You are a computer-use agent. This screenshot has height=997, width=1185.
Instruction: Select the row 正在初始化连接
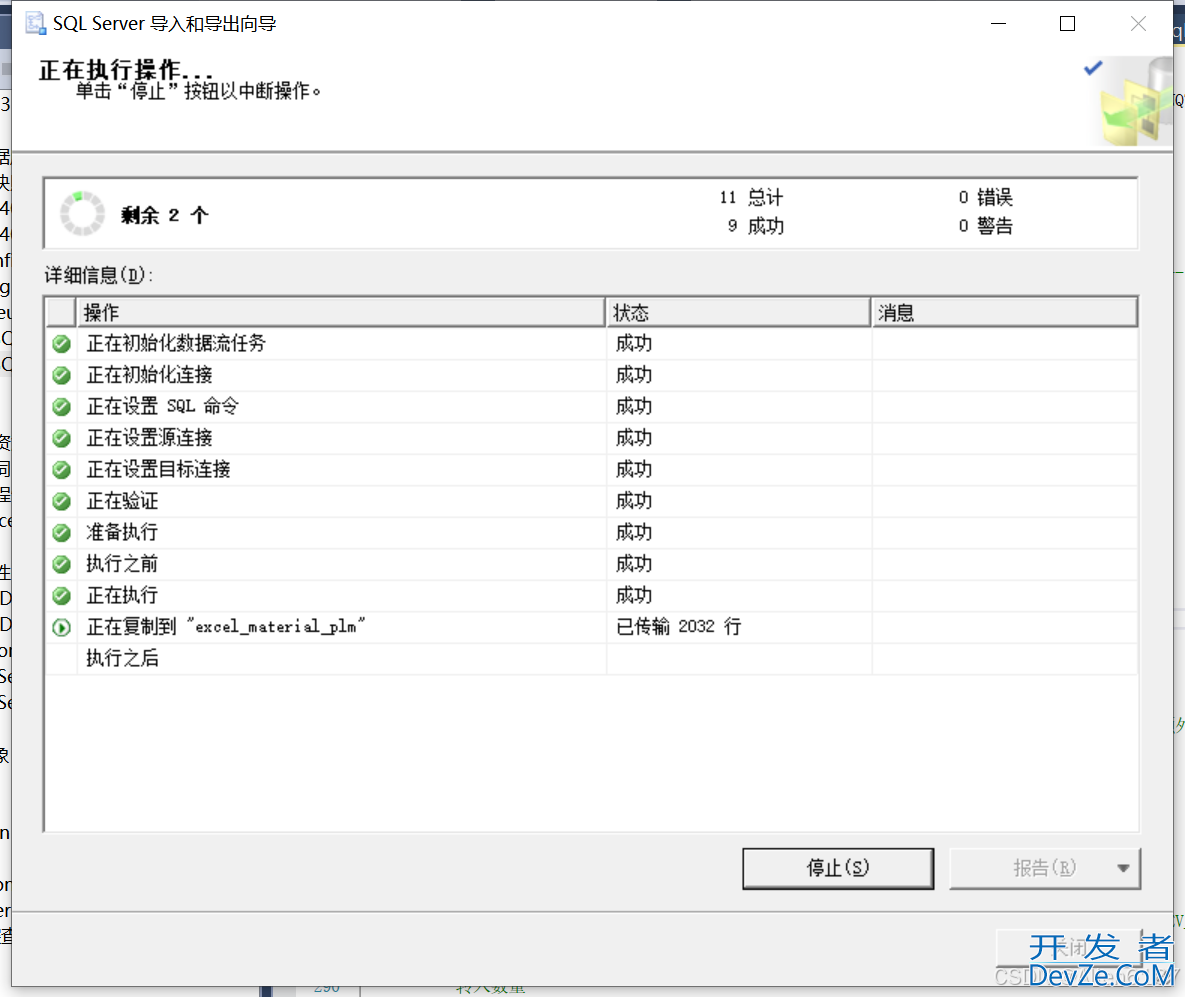coord(591,376)
